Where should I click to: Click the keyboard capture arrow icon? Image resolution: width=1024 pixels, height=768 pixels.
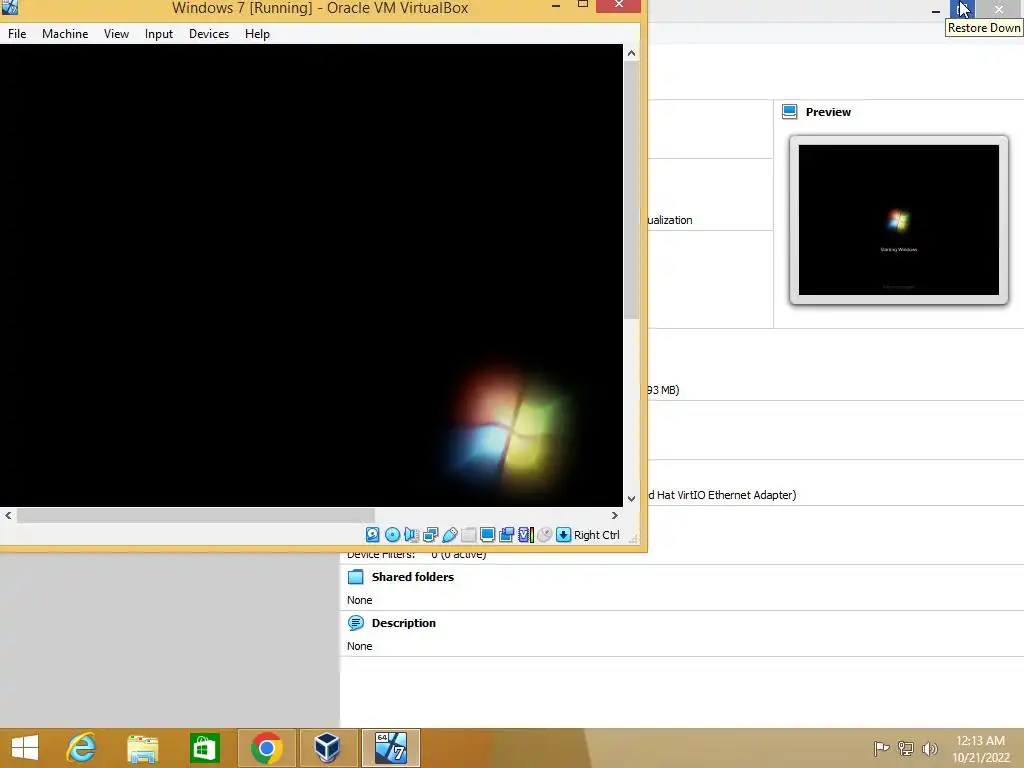pos(564,535)
